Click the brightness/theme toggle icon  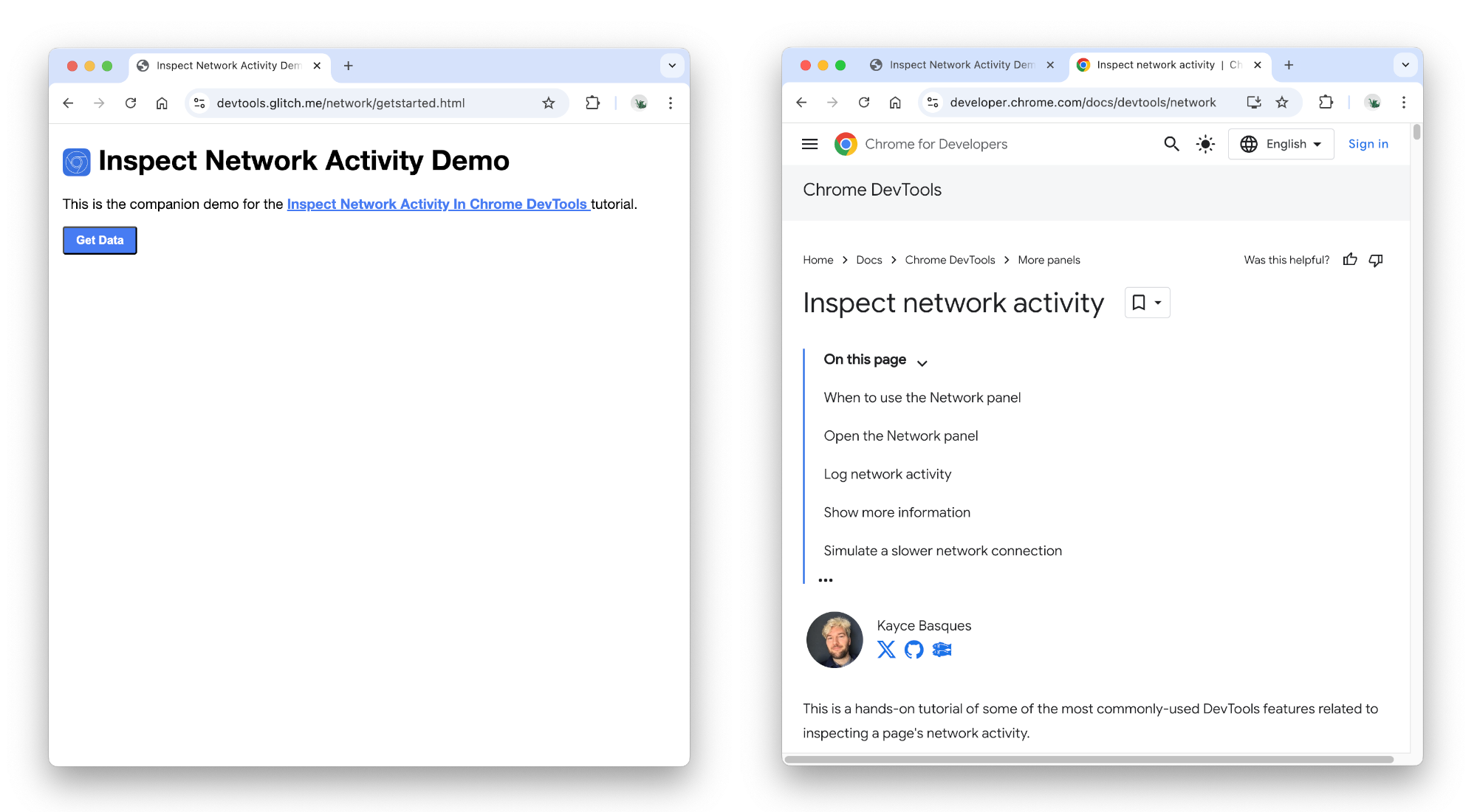(x=1205, y=144)
